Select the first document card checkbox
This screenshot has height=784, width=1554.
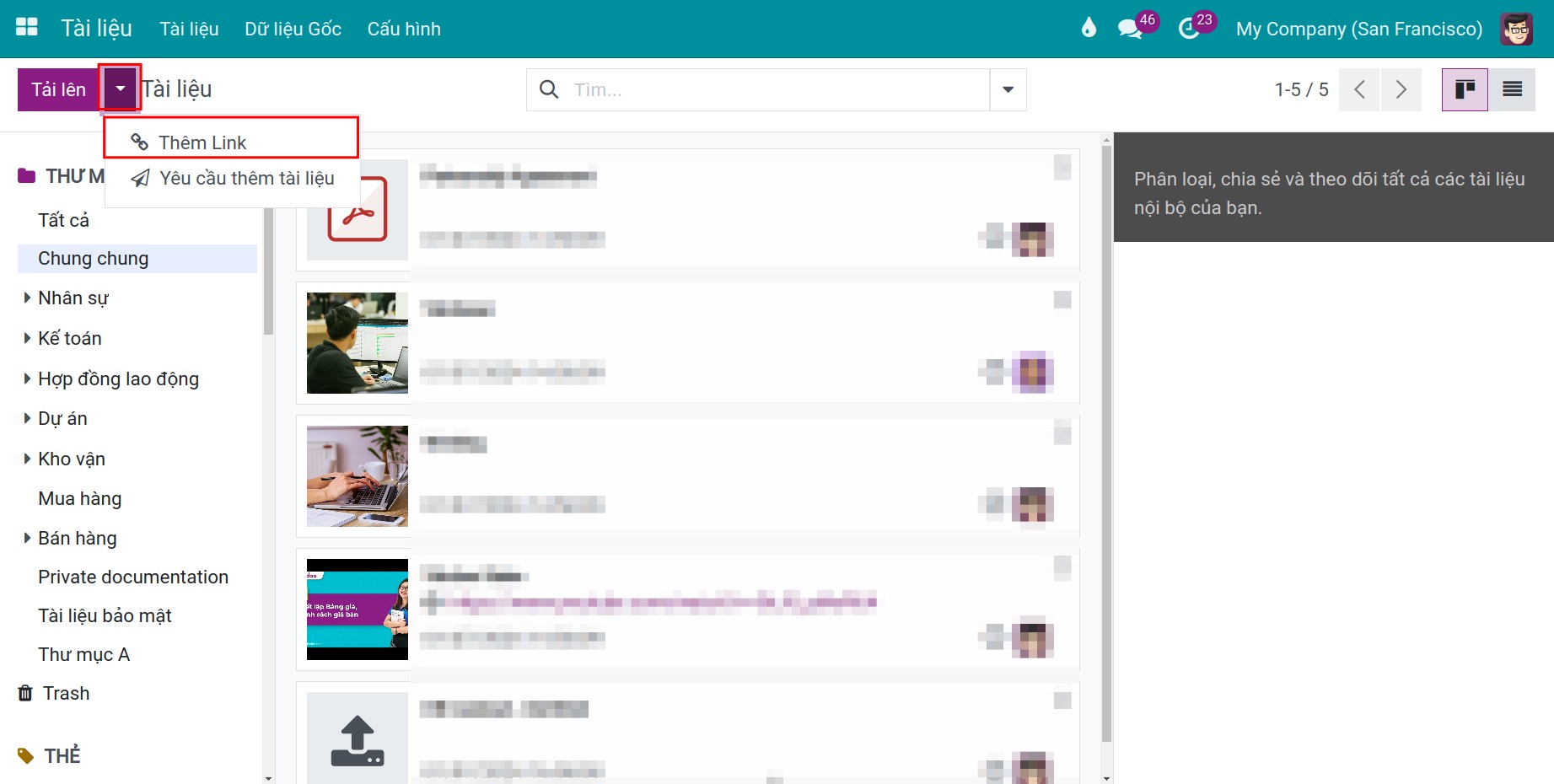pyautogui.click(x=1062, y=166)
